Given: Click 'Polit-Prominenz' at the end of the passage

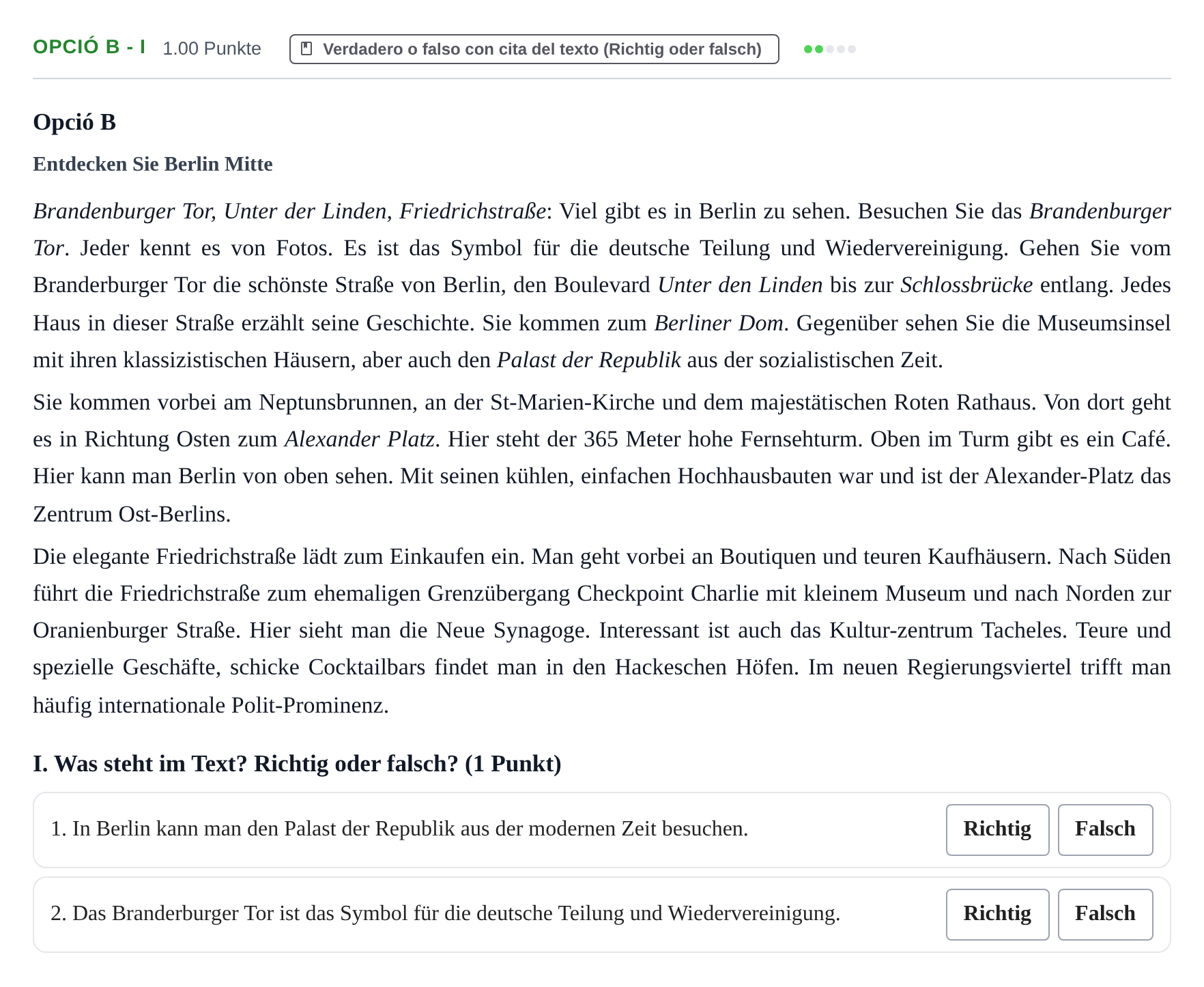Looking at the screenshot, I should [308, 705].
